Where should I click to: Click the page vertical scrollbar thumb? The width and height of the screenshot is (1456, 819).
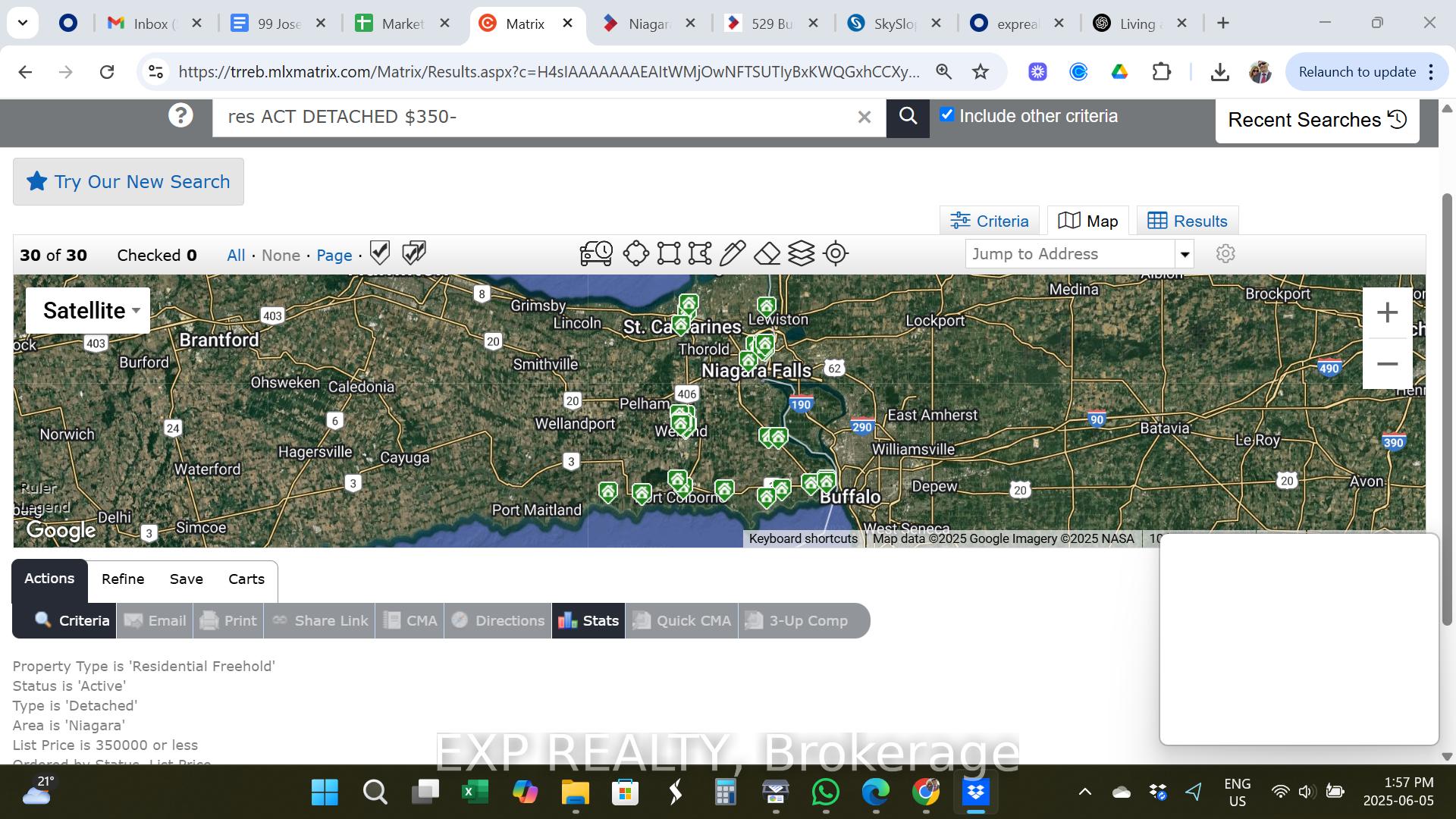click(1447, 409)
